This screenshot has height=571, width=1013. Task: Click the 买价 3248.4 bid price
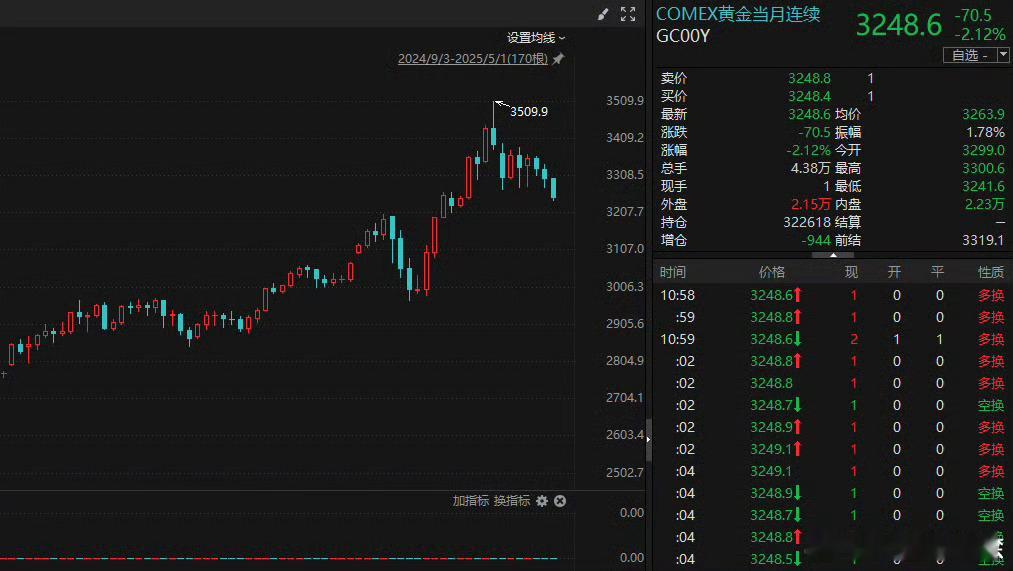point(809,96)
